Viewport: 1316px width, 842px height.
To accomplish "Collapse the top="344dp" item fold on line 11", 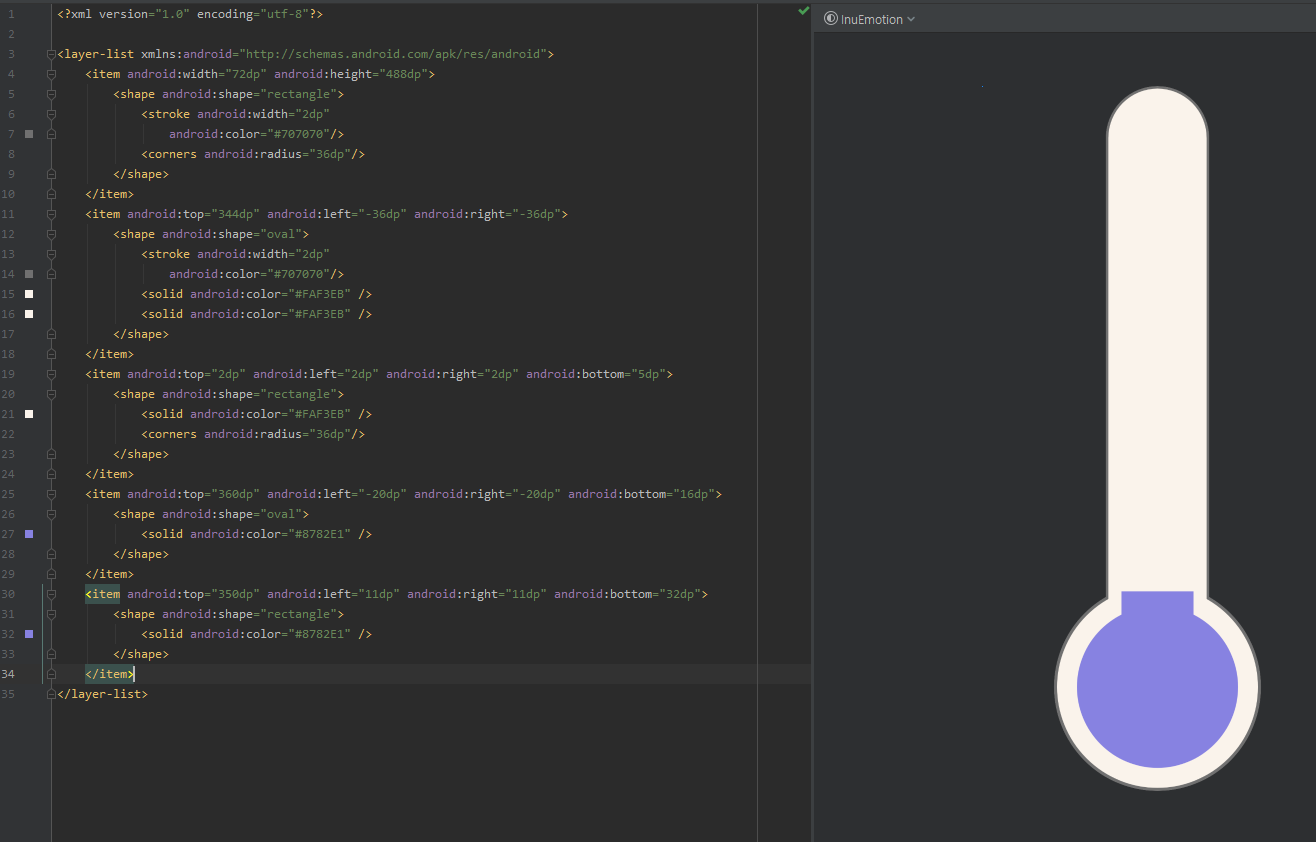I will point(51,214).
